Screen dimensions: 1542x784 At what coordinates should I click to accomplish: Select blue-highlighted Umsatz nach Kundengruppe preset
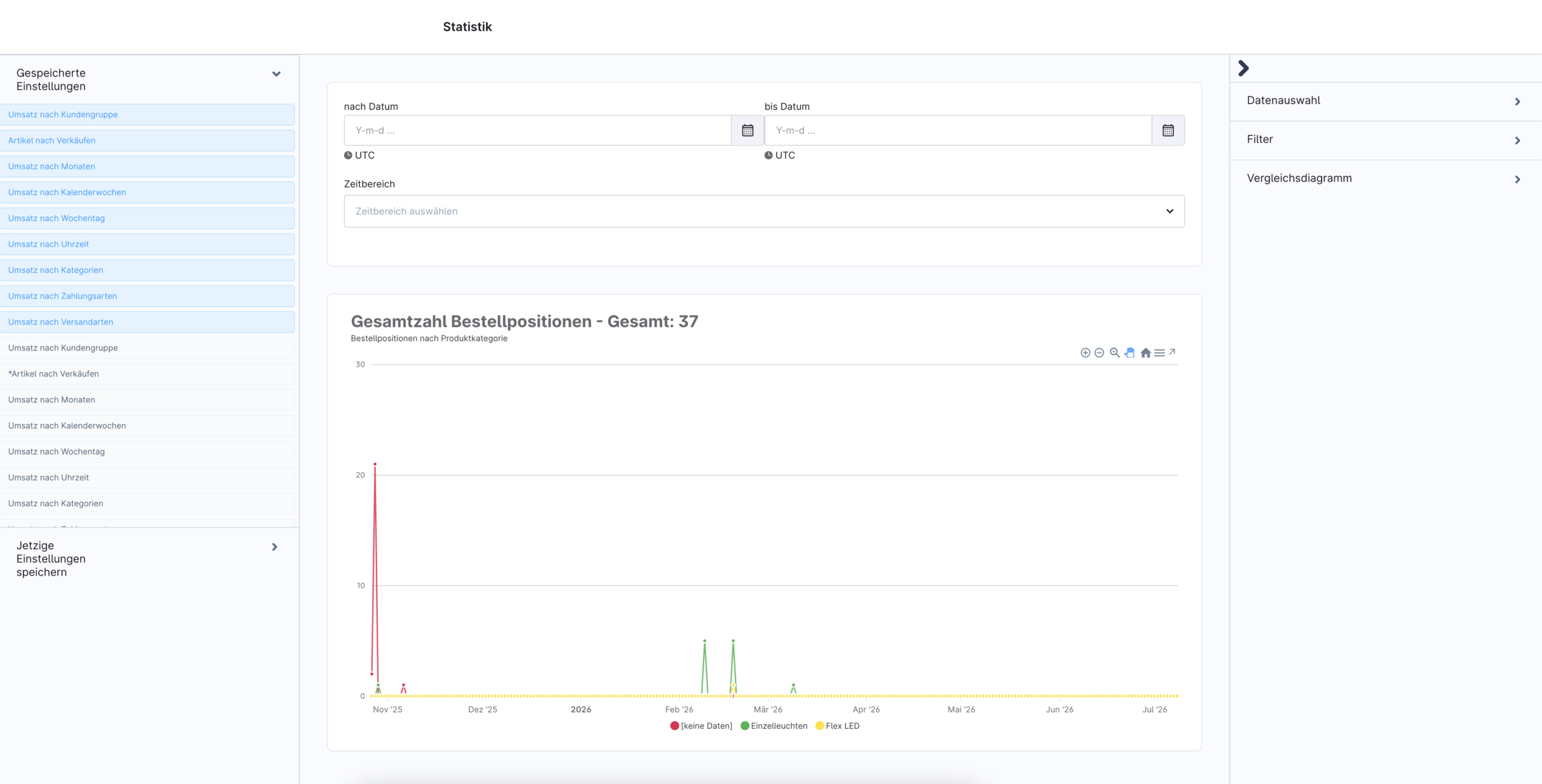(x=148, y=114)
